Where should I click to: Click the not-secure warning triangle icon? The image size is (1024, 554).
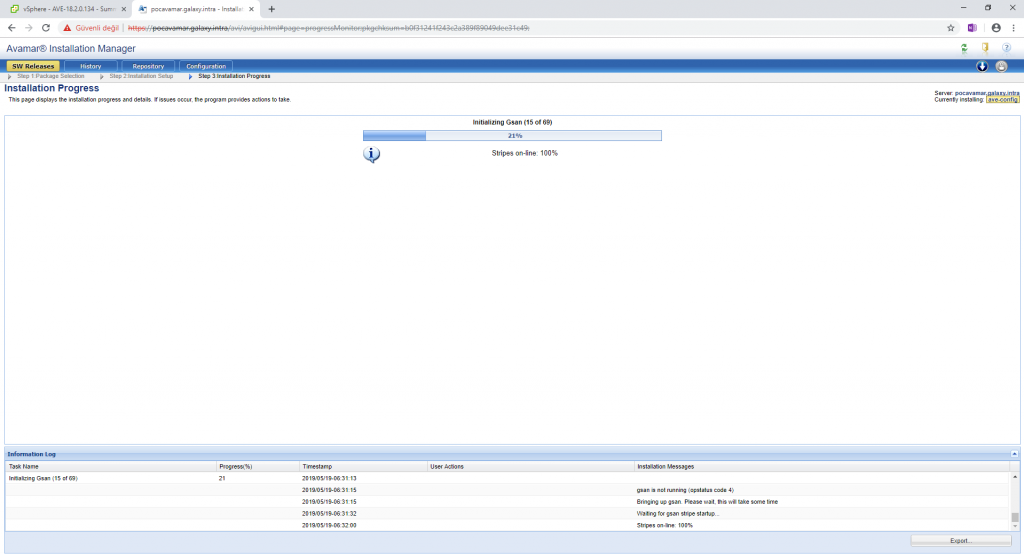67,28
